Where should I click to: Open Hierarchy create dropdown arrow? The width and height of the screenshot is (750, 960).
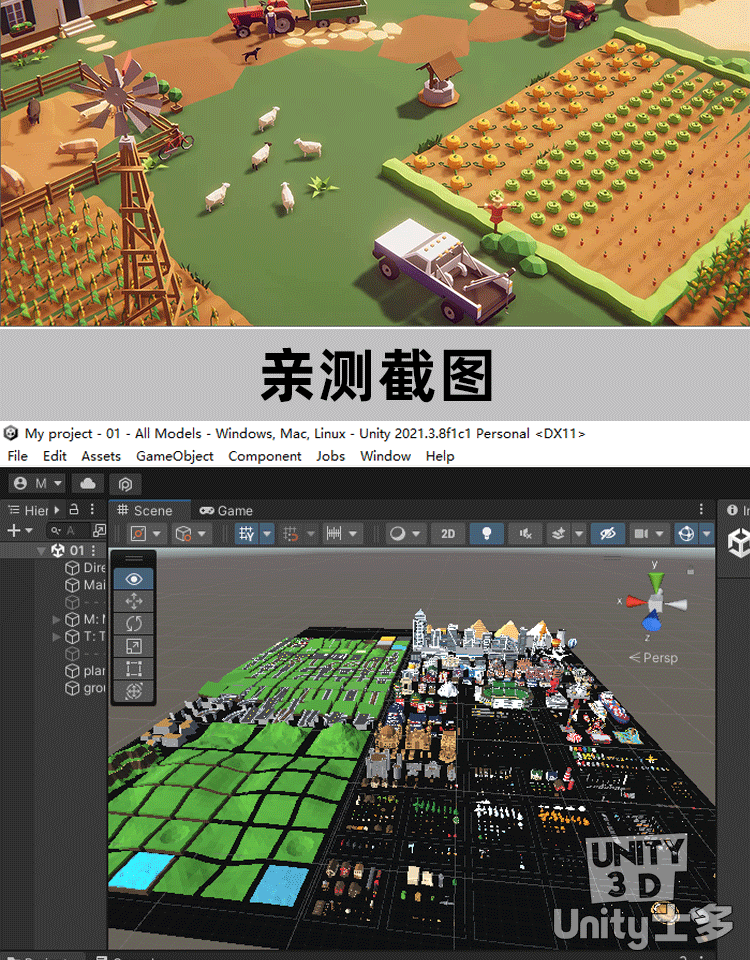29,531
